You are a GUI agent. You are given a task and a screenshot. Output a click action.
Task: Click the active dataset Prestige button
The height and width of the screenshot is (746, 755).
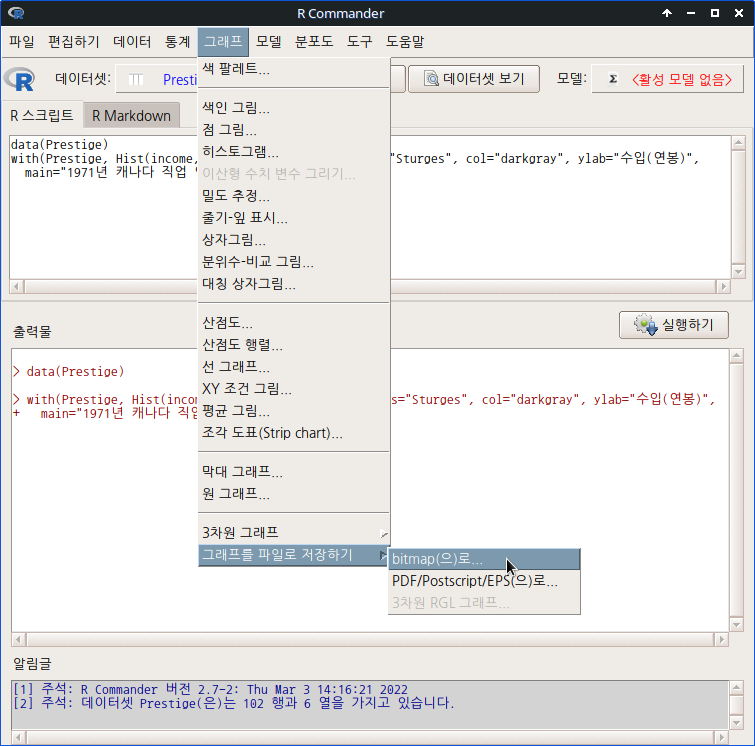(x=156, y=79)
